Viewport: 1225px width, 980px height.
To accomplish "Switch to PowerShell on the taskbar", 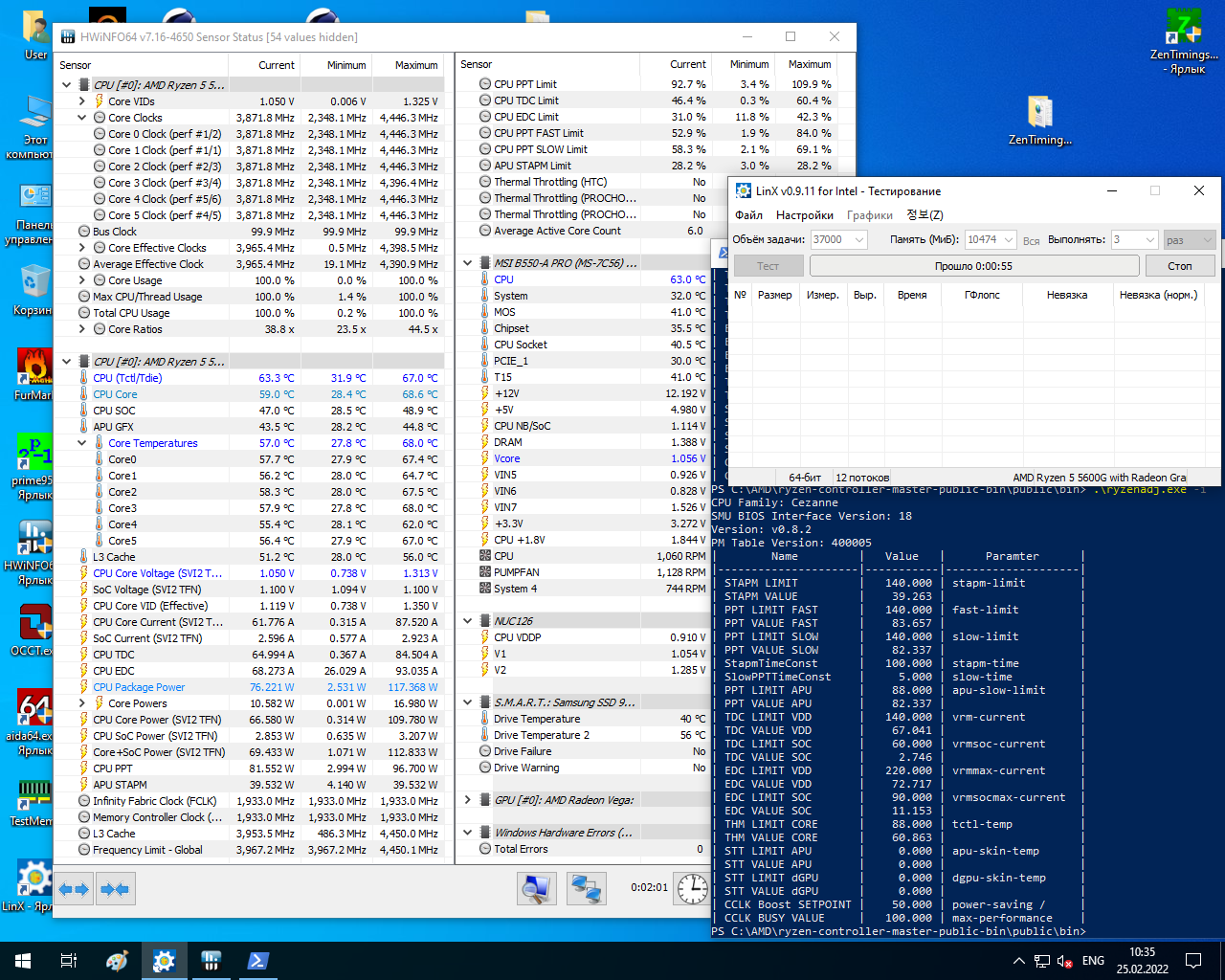I will coord(257,961).
